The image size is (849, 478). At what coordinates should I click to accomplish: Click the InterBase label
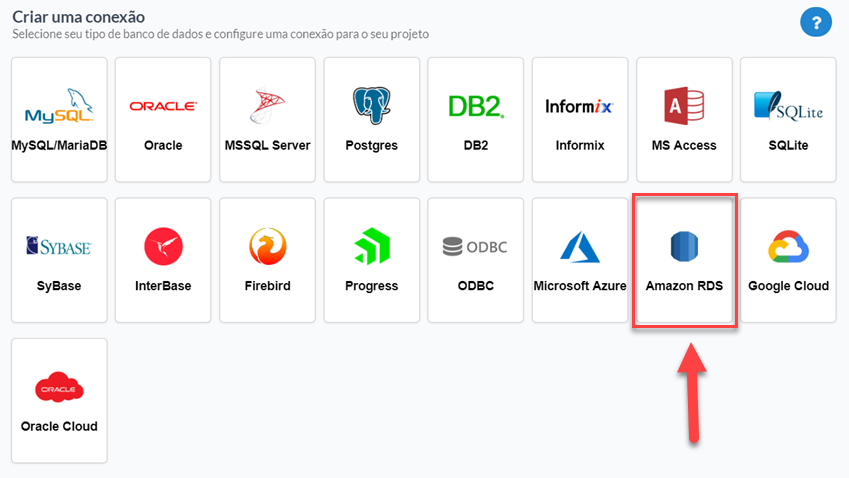[163, 286]
